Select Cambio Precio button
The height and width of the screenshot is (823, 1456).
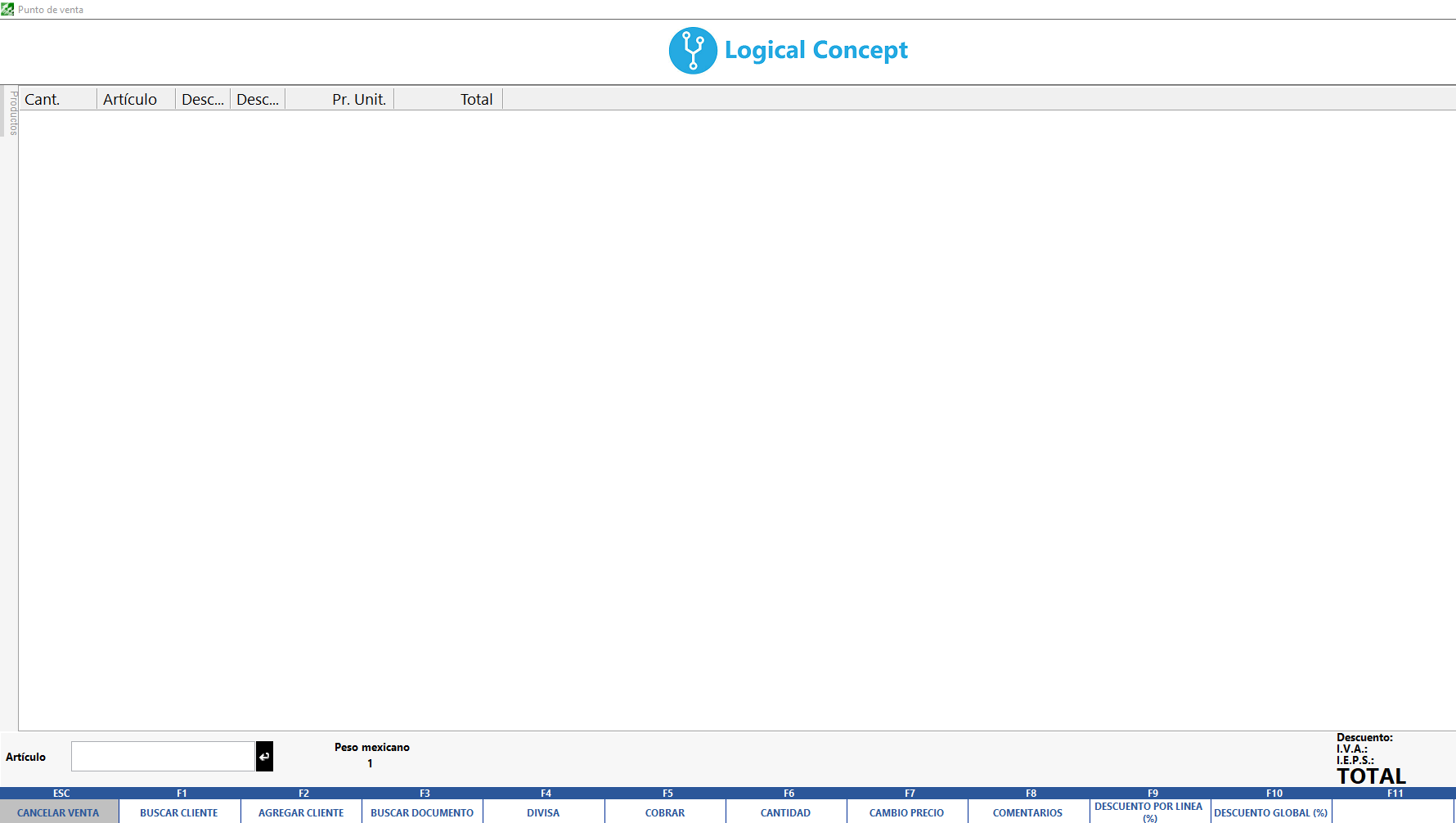click(x=906, y=812)
